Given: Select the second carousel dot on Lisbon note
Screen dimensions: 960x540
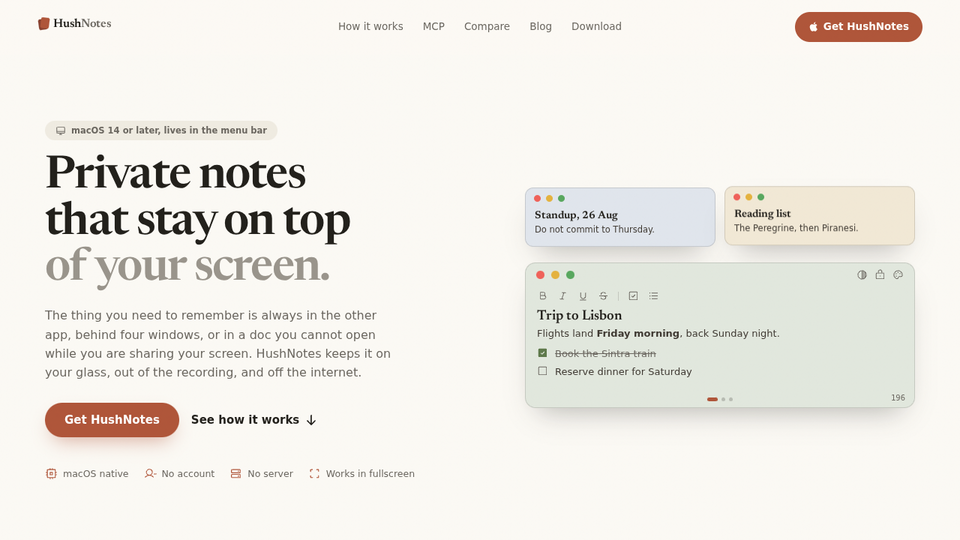Looking at the screenshot, I should tap(723, 399).
